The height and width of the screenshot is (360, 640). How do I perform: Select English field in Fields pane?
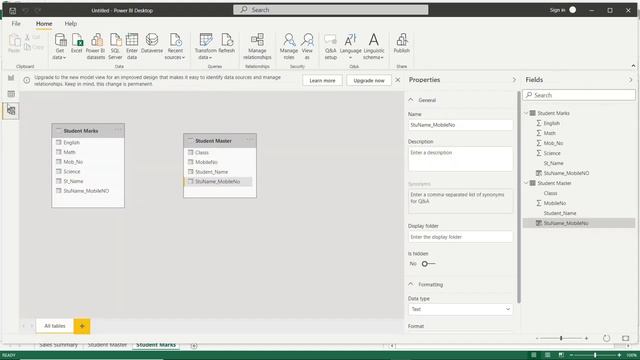tap(551, 123)
